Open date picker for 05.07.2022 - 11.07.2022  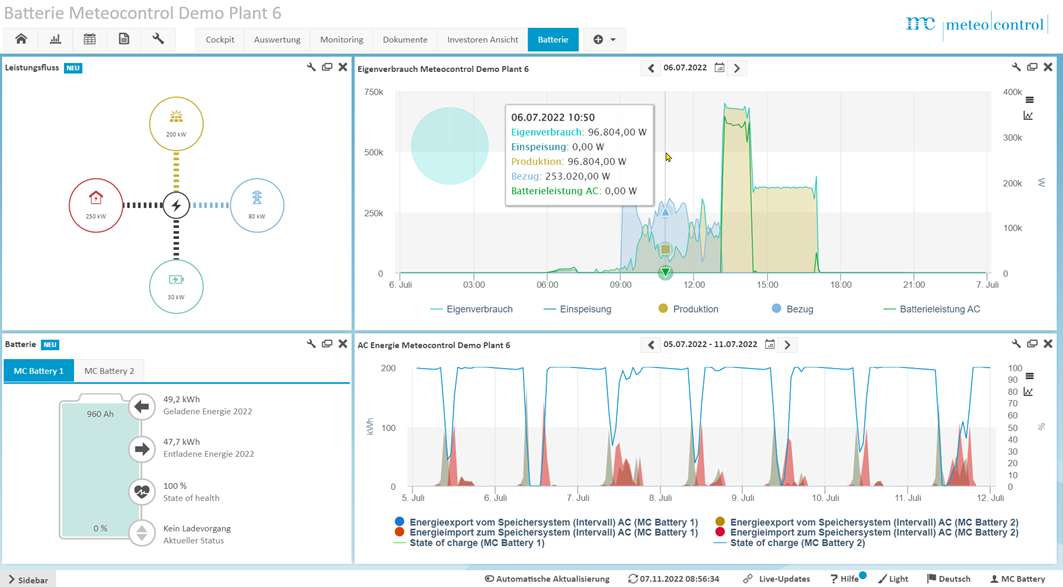pos(769,344)
